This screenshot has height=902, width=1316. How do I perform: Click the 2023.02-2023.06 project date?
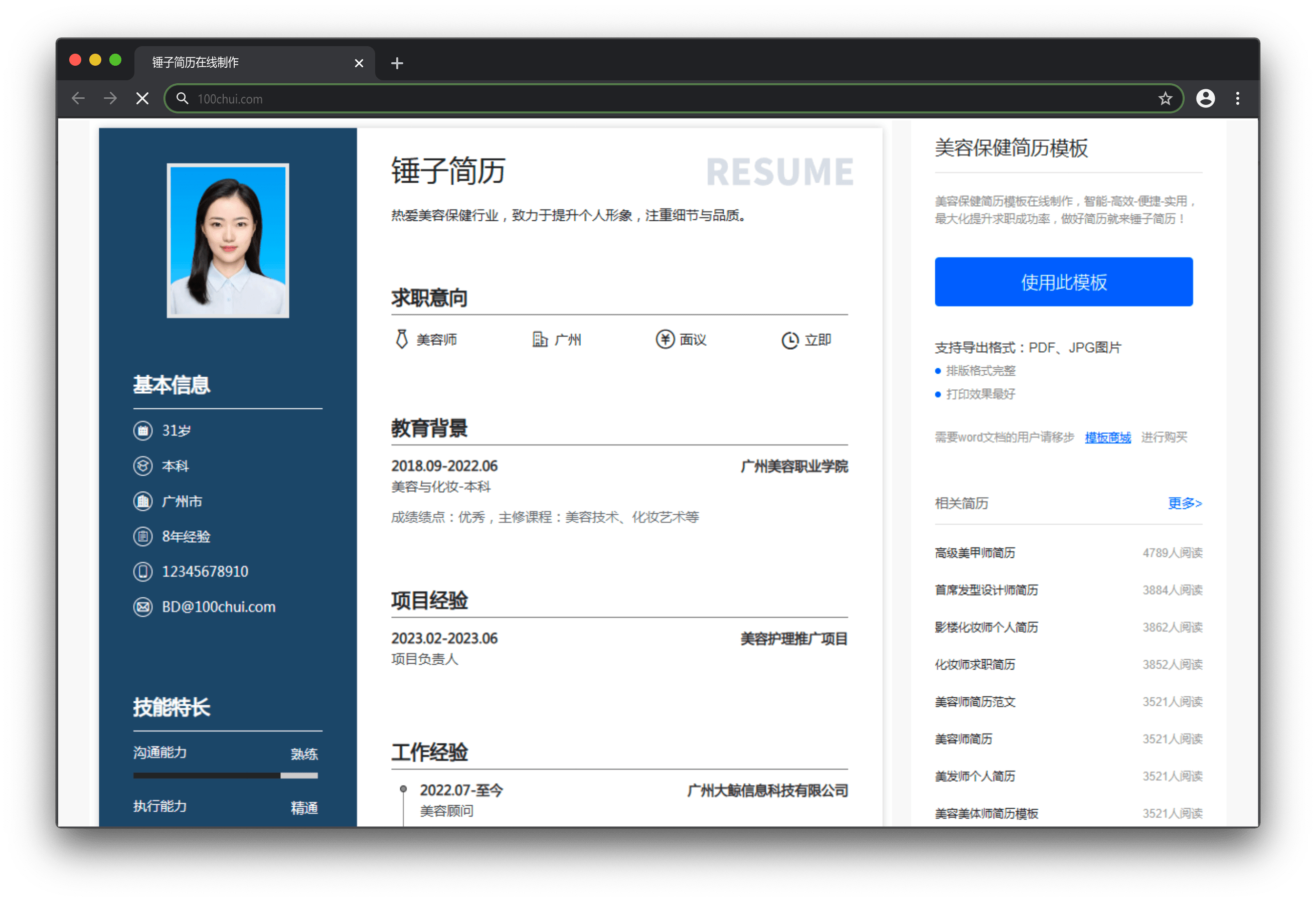pos(444,639)
